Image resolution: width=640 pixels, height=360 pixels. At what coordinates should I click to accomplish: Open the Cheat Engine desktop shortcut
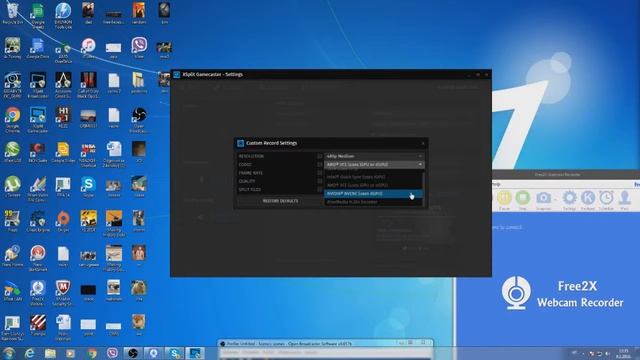(38, 222)
